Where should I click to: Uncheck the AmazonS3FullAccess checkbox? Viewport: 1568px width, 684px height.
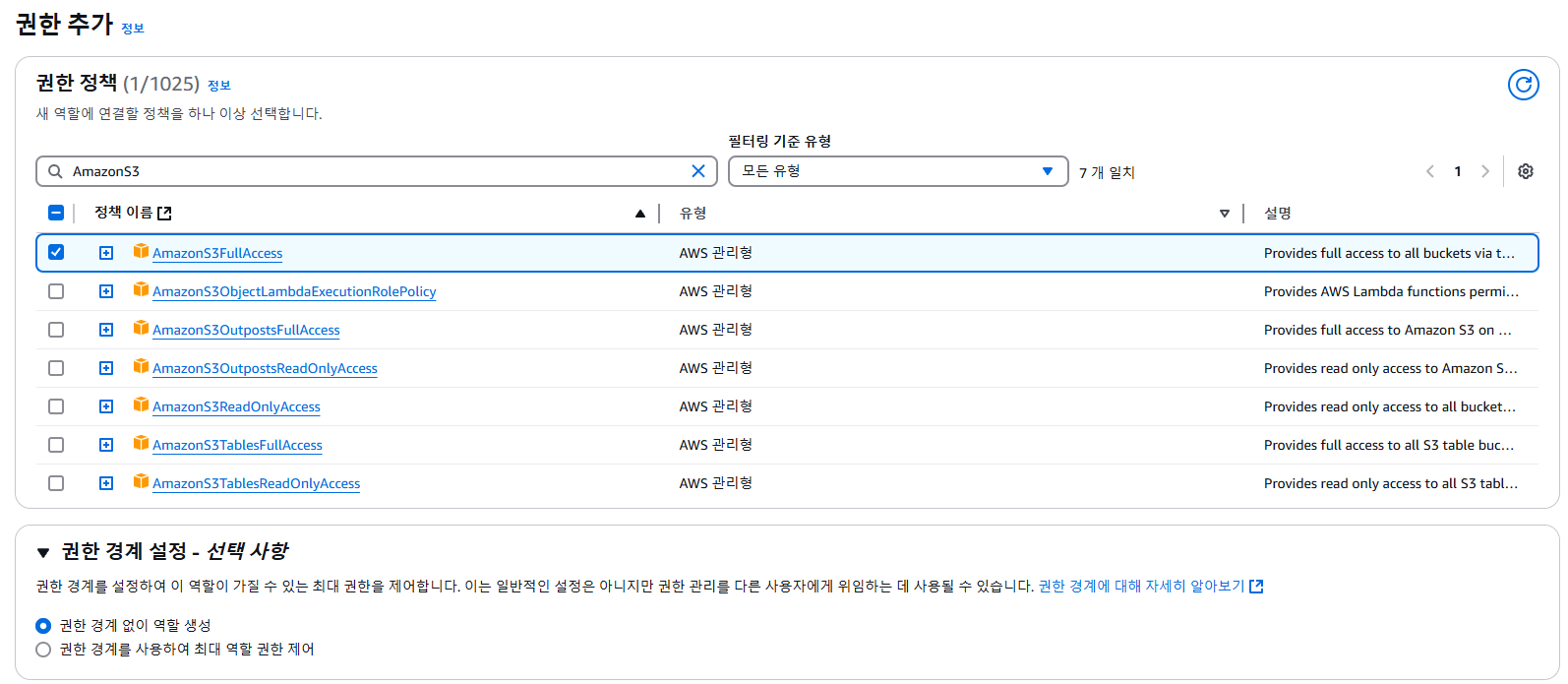coord(56,252)
